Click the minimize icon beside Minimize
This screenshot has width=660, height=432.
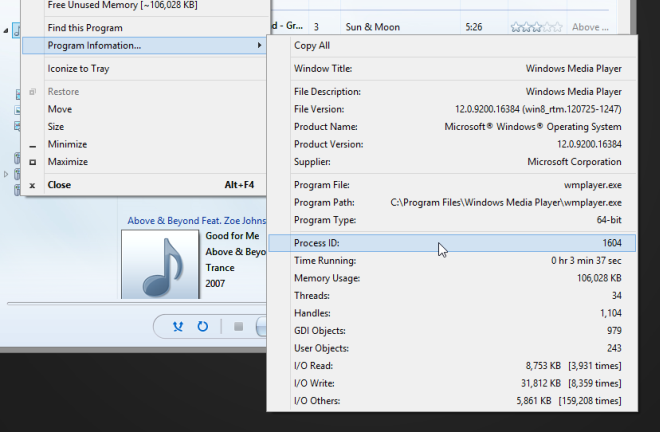[x=32, y=146]
